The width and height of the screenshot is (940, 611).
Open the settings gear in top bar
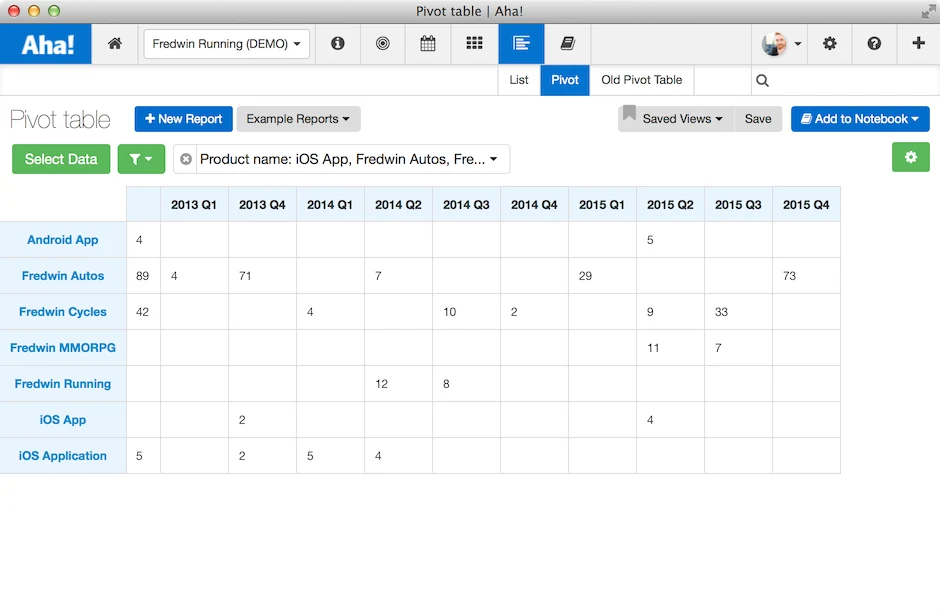(x=830, y=43)
